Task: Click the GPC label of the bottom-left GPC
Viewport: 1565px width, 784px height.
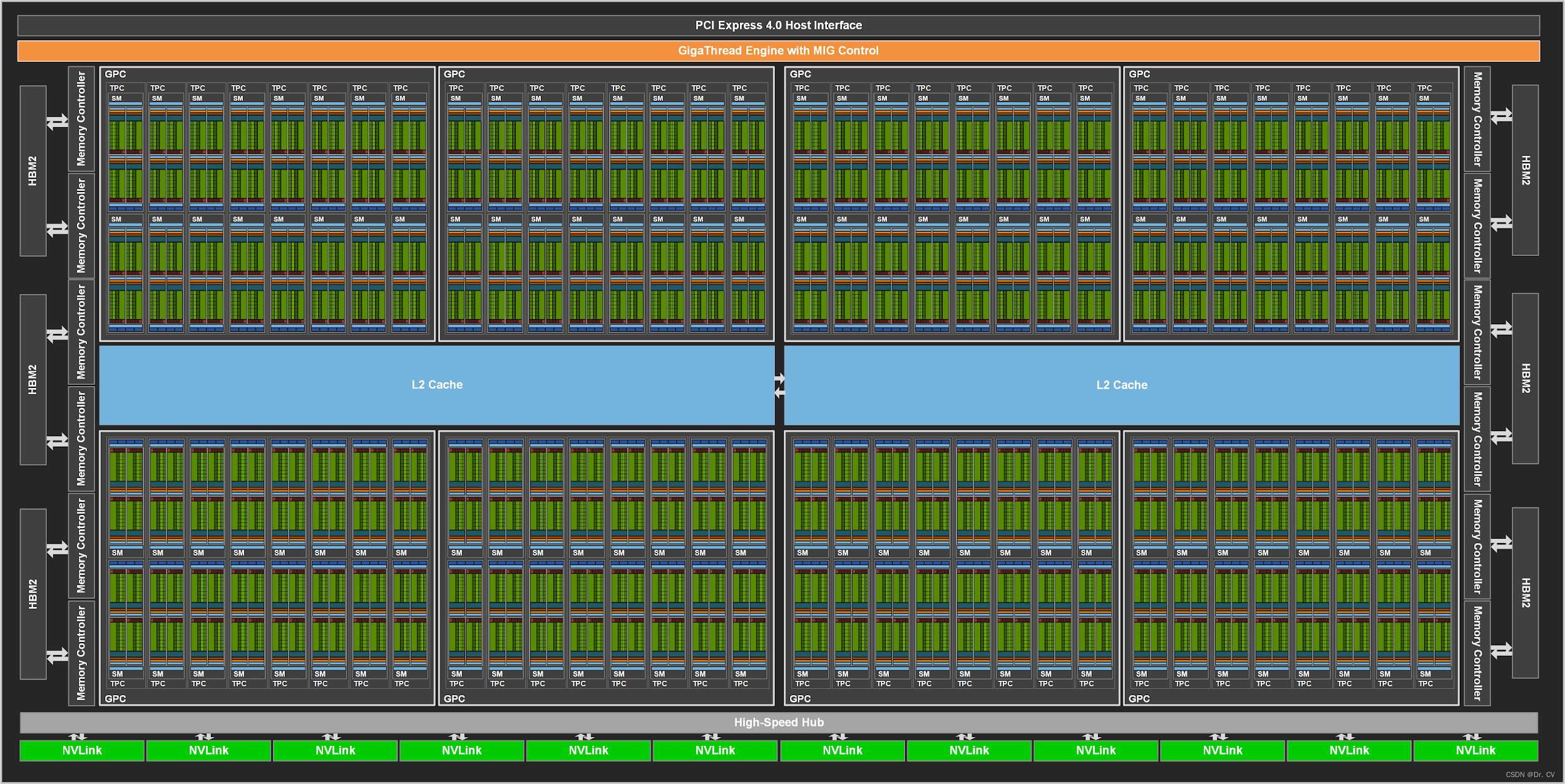Action: (x=115, y=699)
